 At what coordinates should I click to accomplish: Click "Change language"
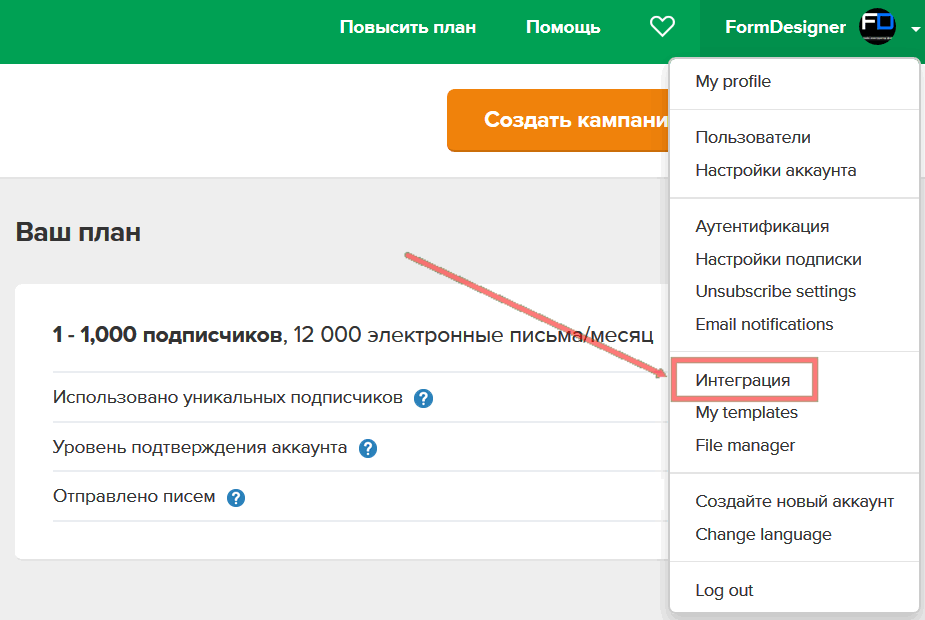coord(763,534)
